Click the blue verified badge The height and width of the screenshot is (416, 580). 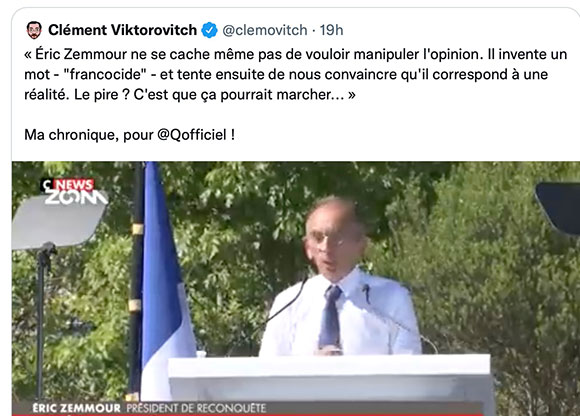coord(209,30)
